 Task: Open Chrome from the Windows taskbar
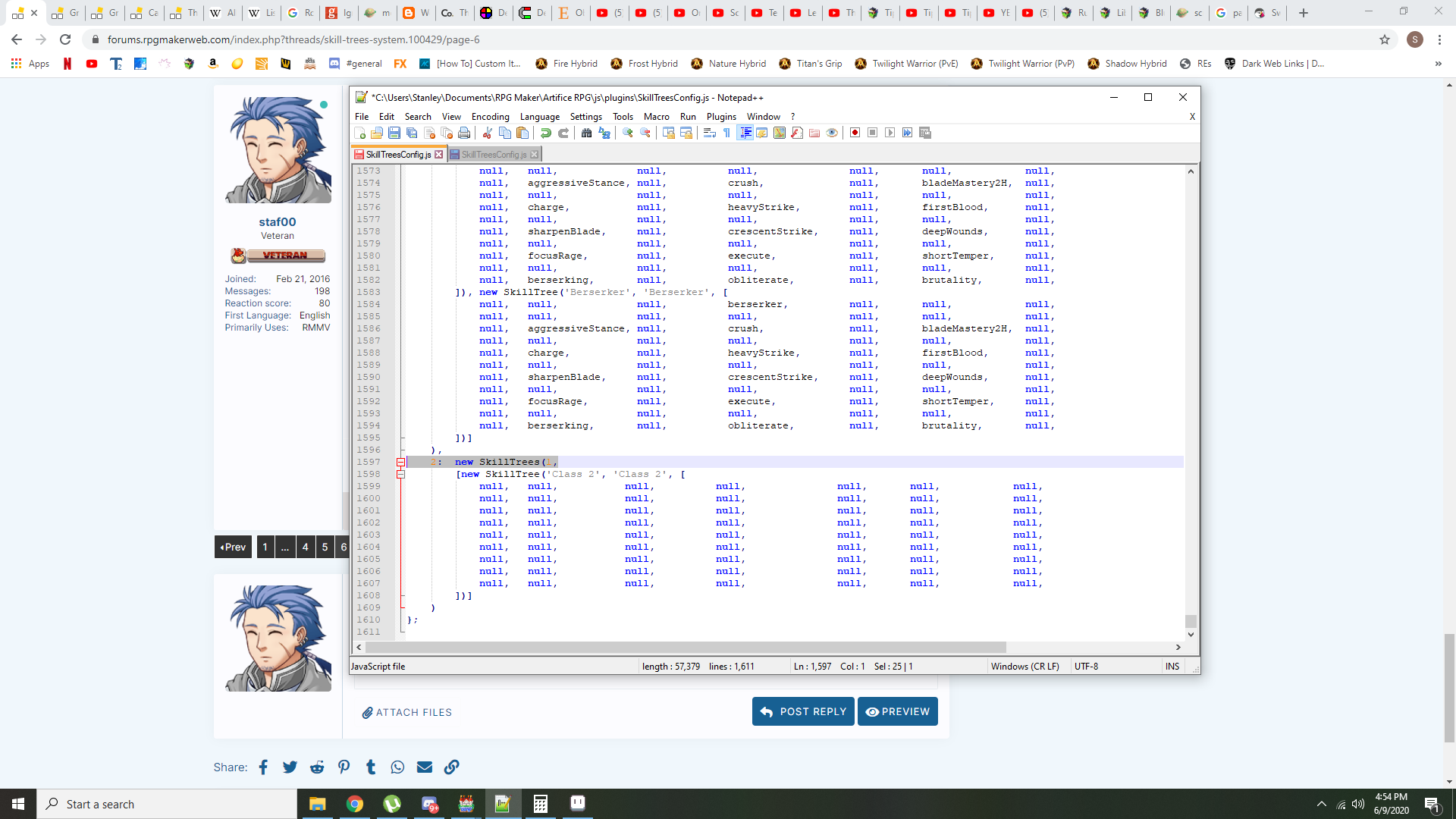click(x=354, y=804)
